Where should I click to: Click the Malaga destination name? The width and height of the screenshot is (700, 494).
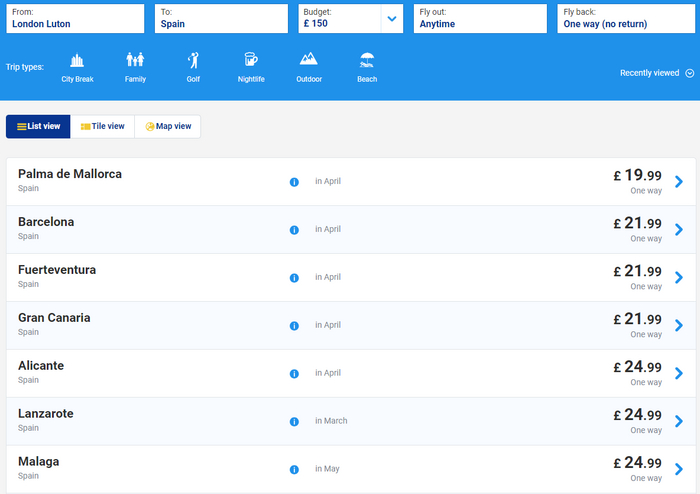tap(39, 461)
